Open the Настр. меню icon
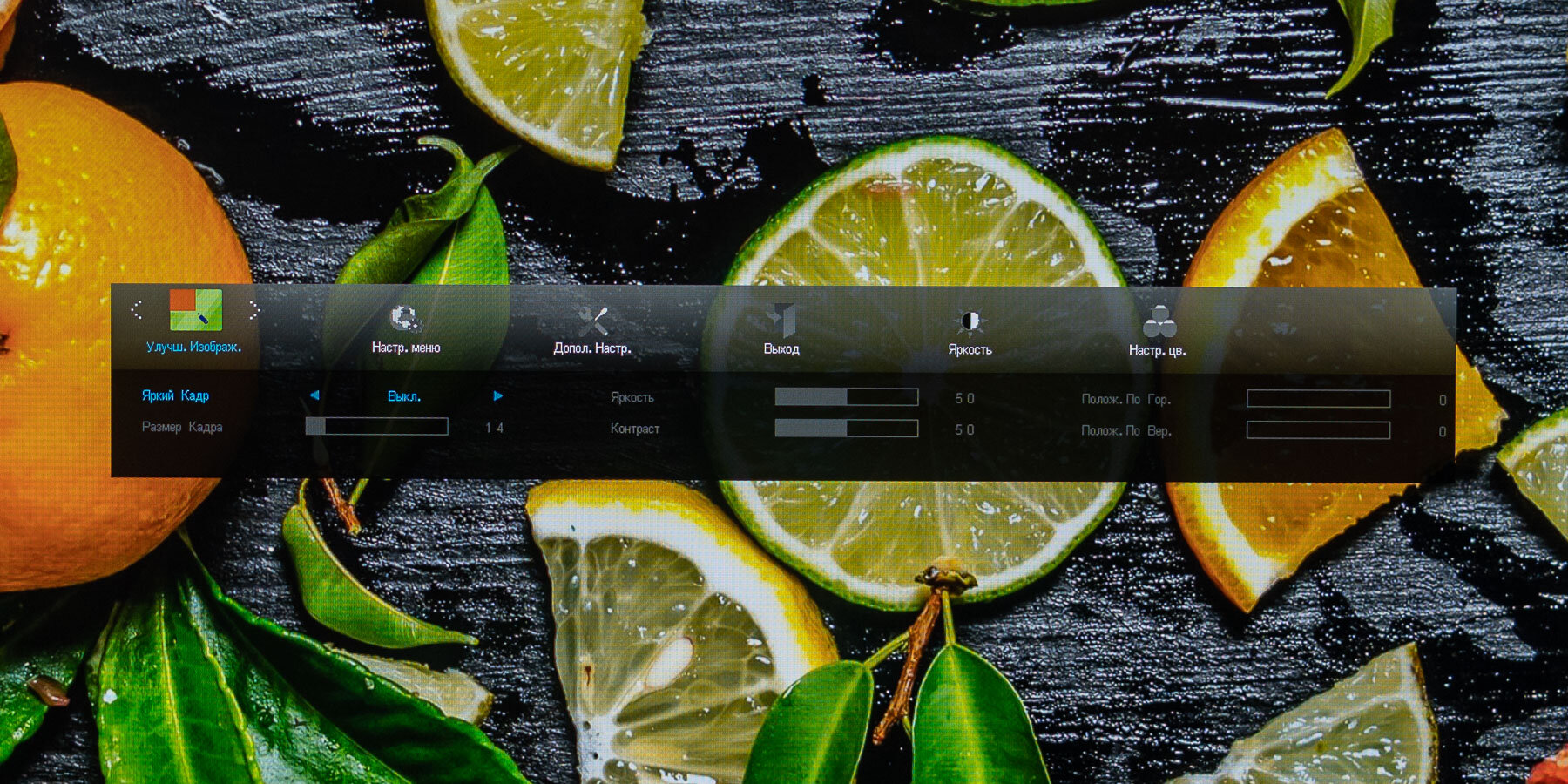Viewport: 1568px width, 784px height. (405, 319)
